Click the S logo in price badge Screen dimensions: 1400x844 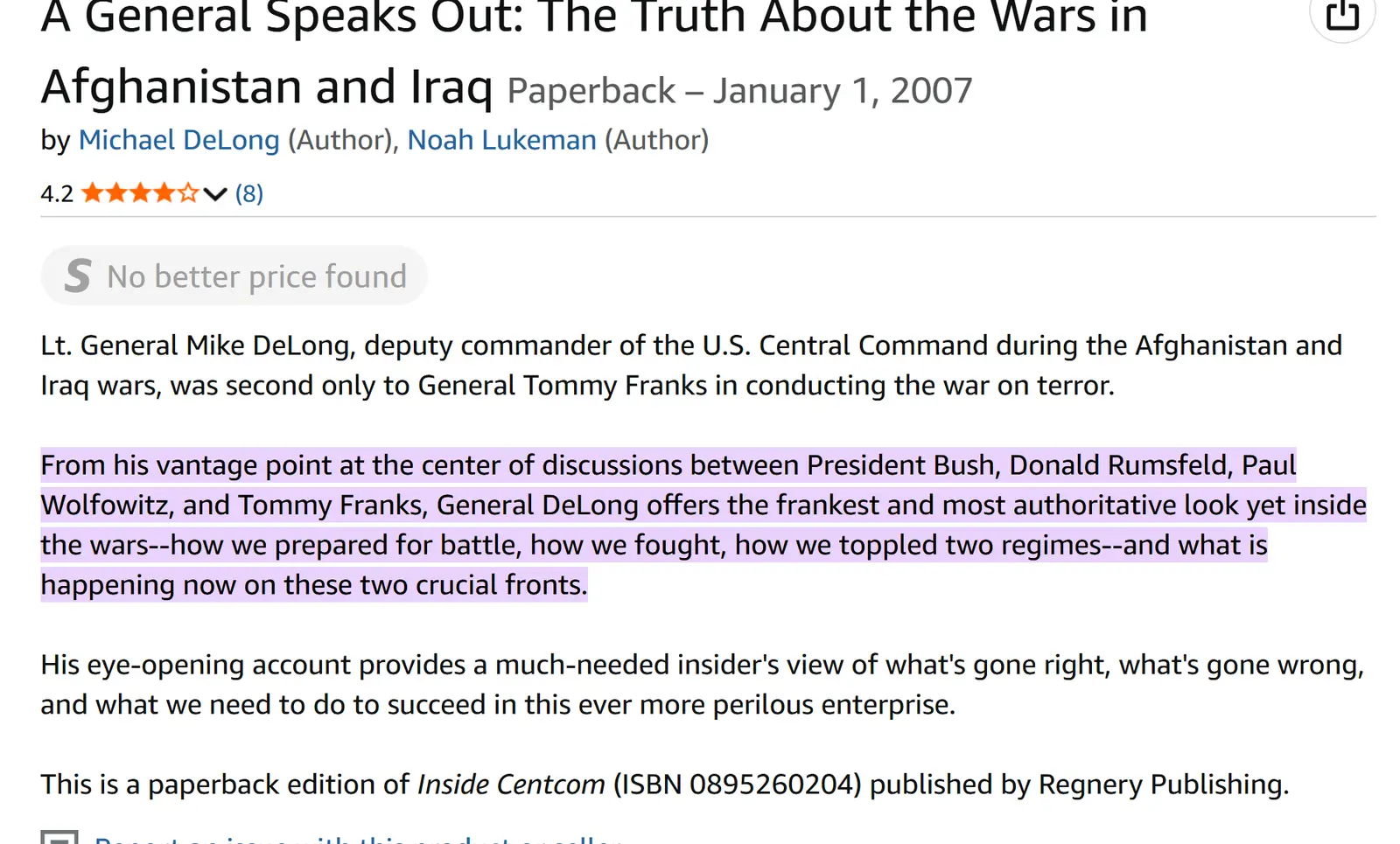click(78, 276)
